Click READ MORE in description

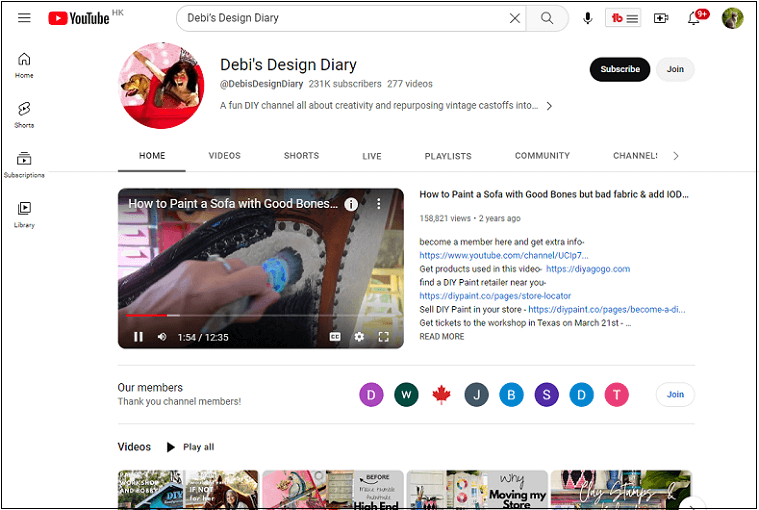point(441,337)
